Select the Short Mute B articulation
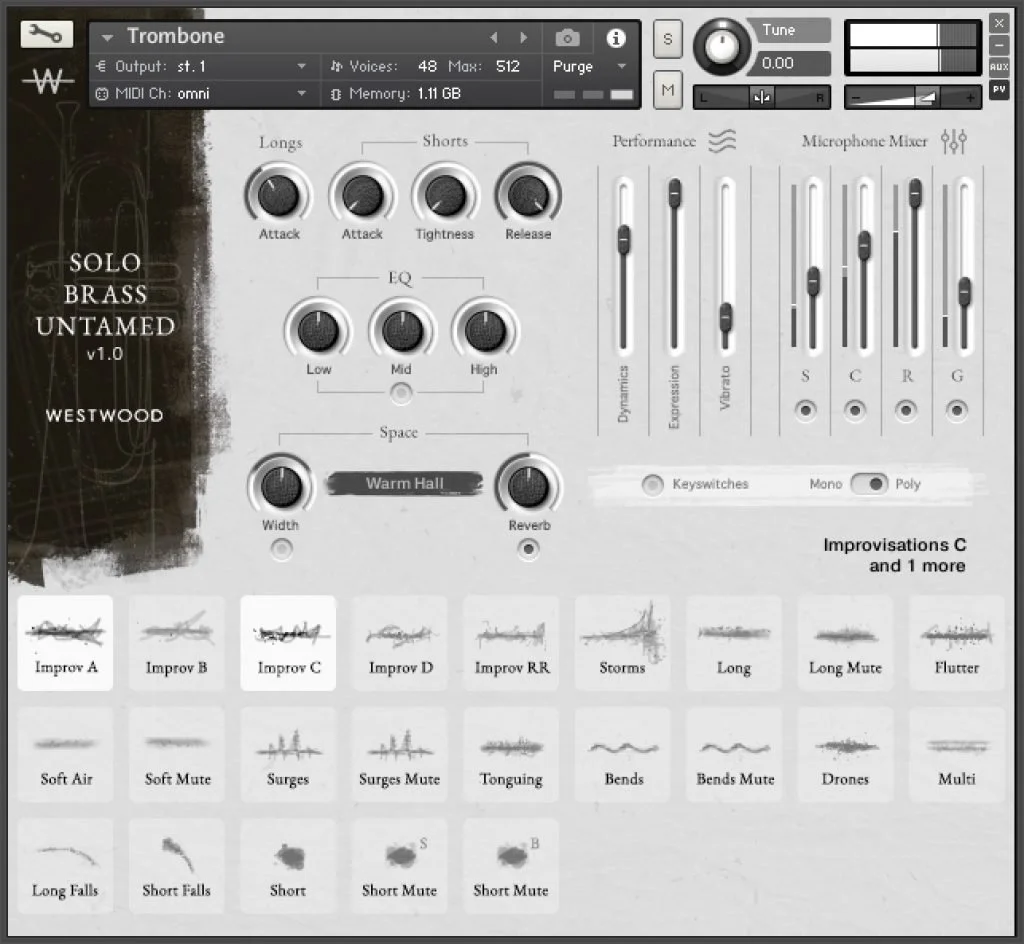1024x944 pixels. click(x=511, y=866)
